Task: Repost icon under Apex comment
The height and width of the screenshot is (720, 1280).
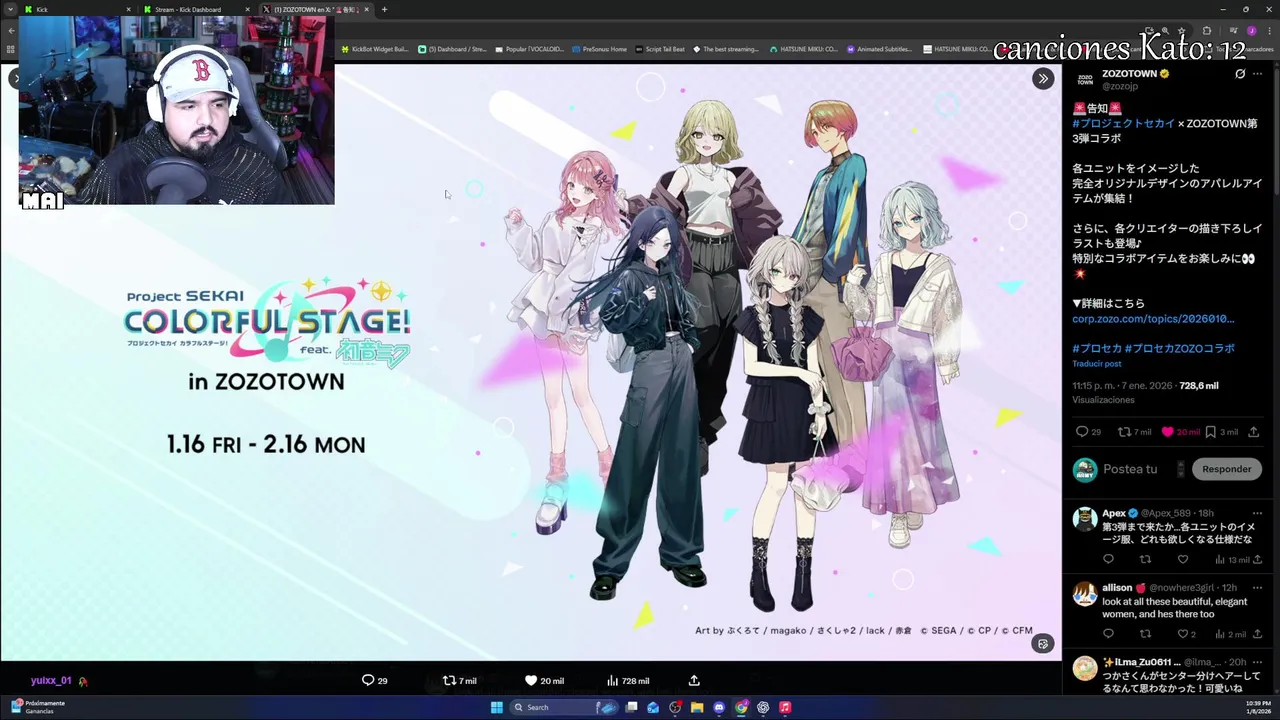Action: coord(1145,559)
